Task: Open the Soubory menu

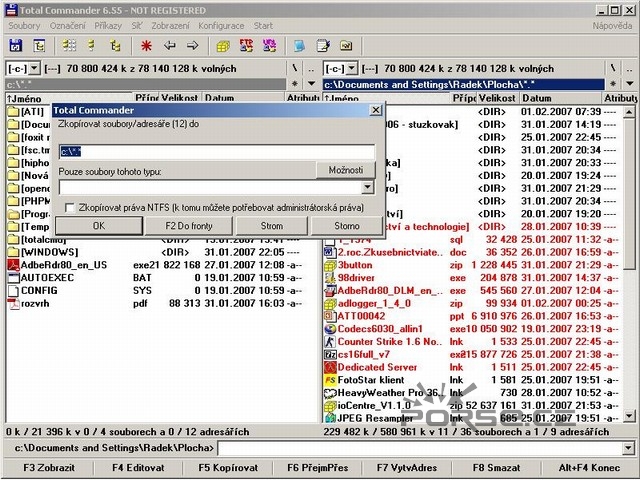Action: coord(24,26)
